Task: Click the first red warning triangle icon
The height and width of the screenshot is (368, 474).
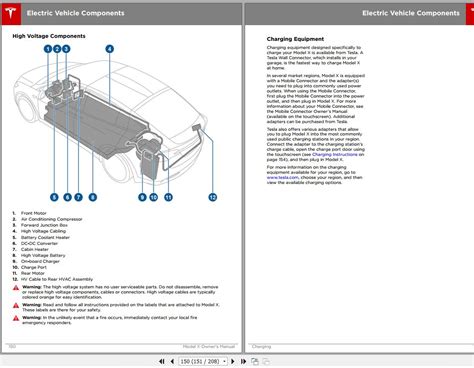Action: (x=16, y=288)
